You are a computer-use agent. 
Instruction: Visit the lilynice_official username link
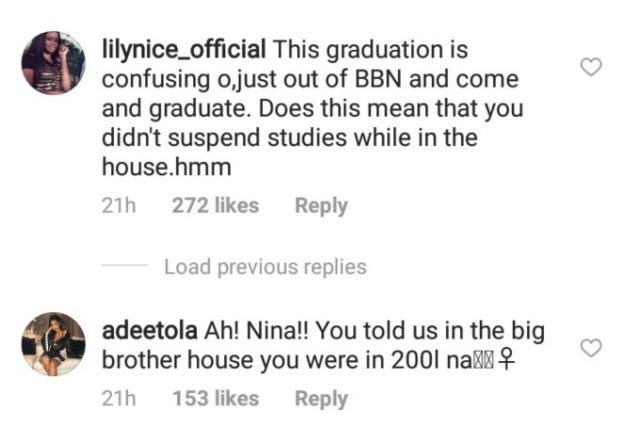[x=185, y=48]
